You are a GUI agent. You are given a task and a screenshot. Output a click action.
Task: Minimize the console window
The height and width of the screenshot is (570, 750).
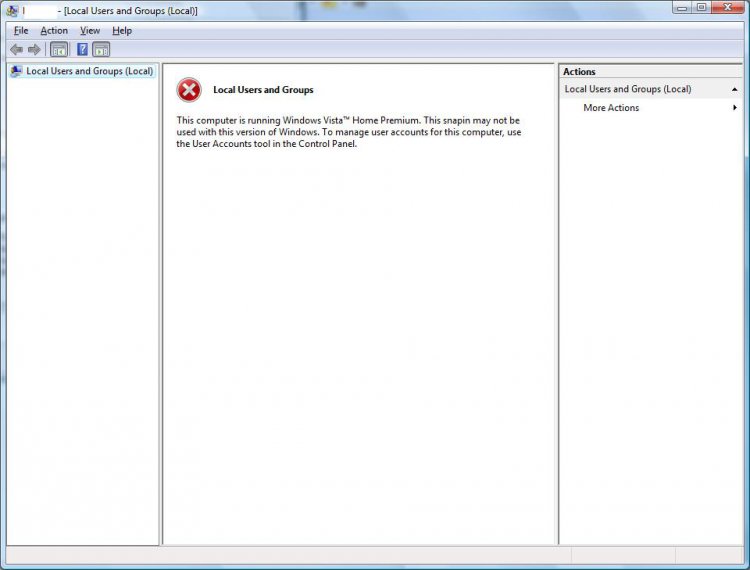(x=682, y=8)
